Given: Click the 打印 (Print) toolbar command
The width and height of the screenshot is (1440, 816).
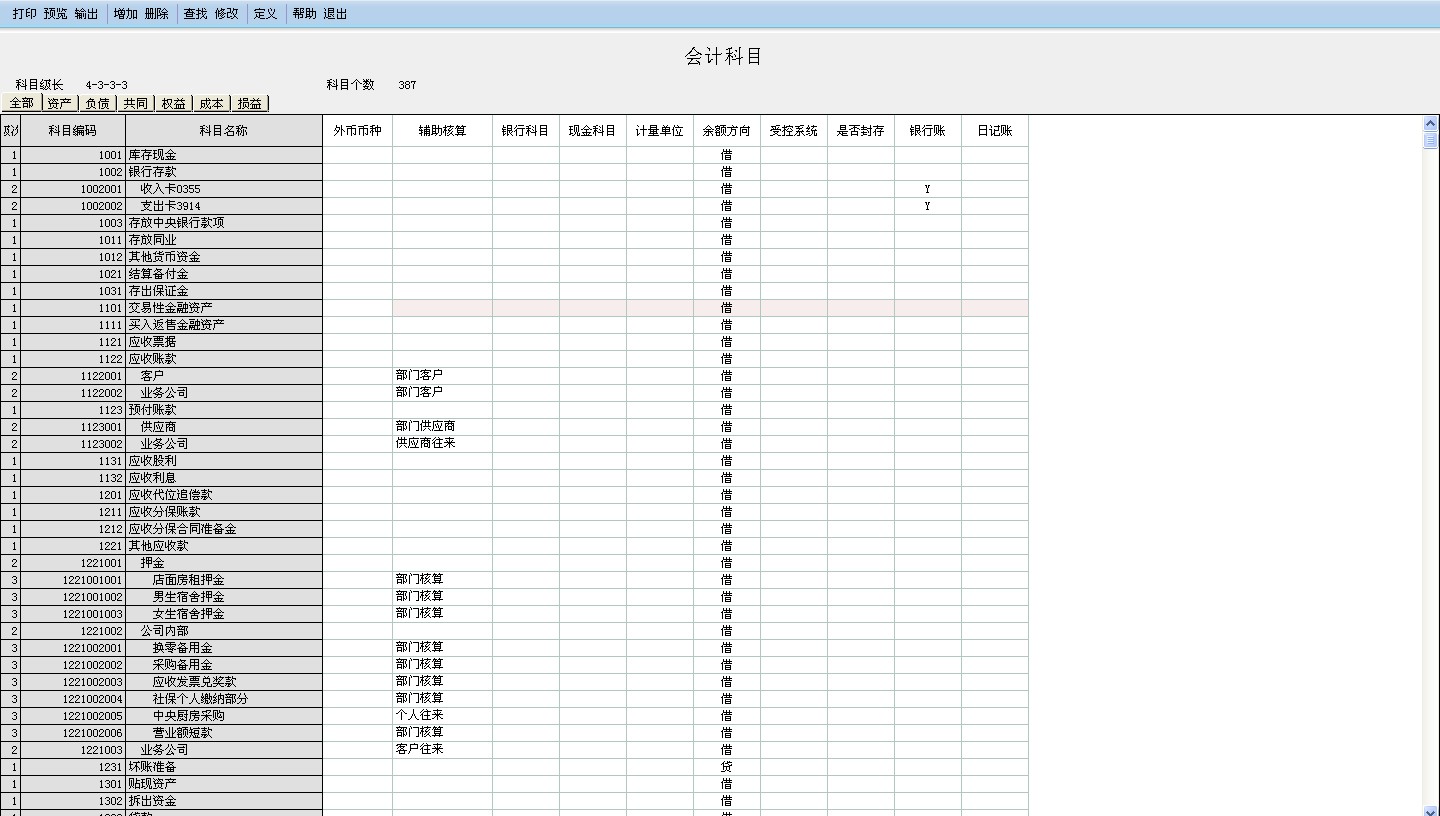Looking at the screenshot, I should (x=24, y=14).
